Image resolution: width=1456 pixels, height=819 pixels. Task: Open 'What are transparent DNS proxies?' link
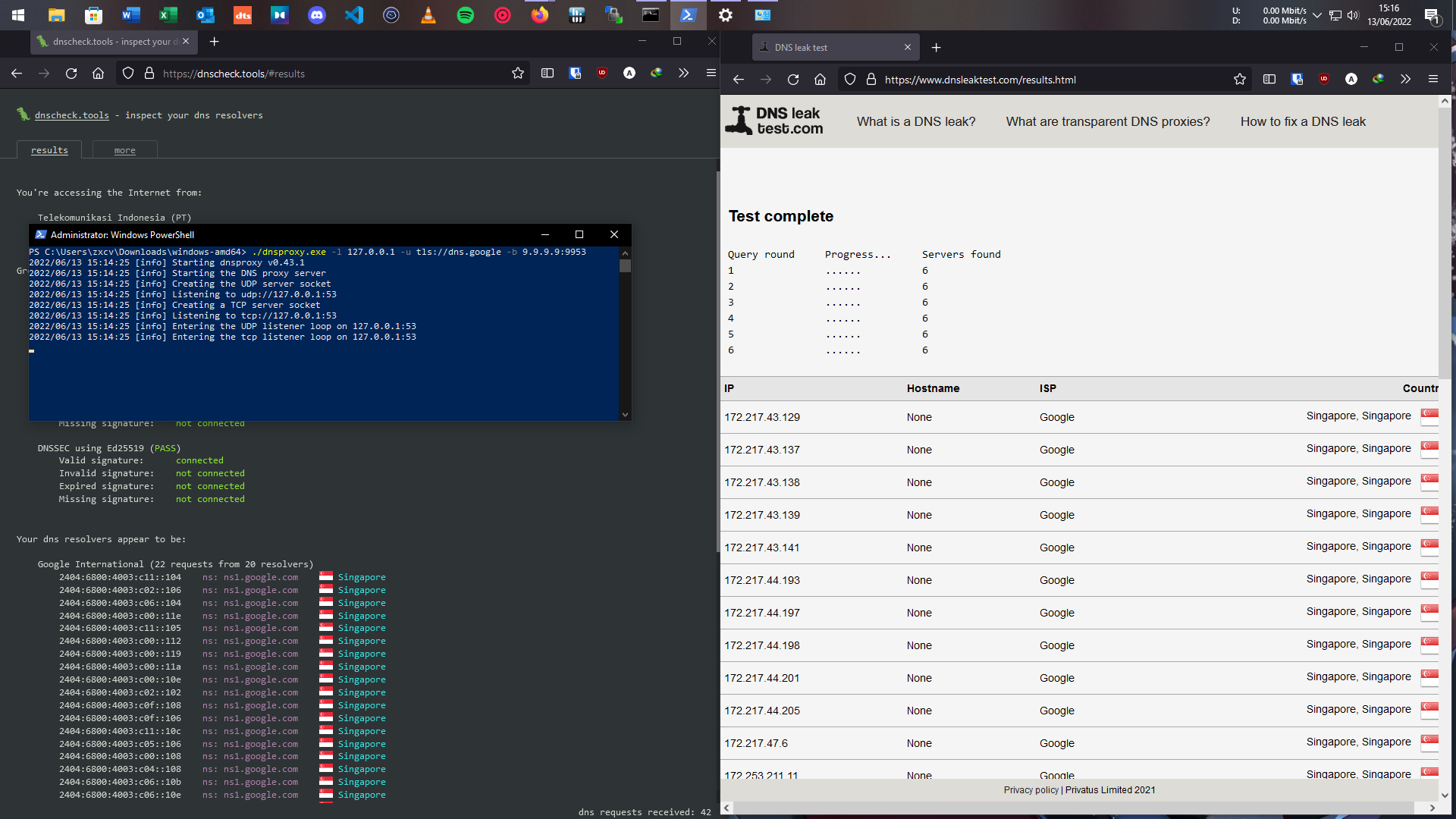click(1108, 121)
